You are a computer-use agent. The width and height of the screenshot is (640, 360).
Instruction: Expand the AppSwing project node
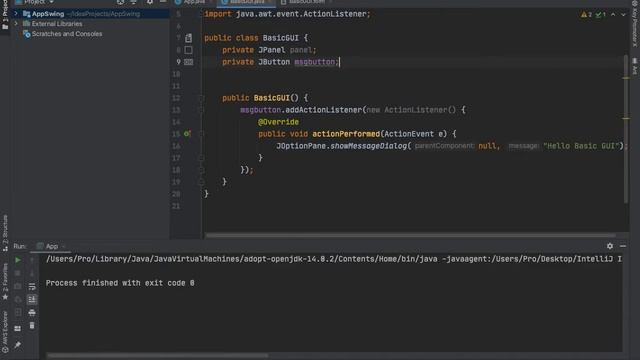pos(16,13)
